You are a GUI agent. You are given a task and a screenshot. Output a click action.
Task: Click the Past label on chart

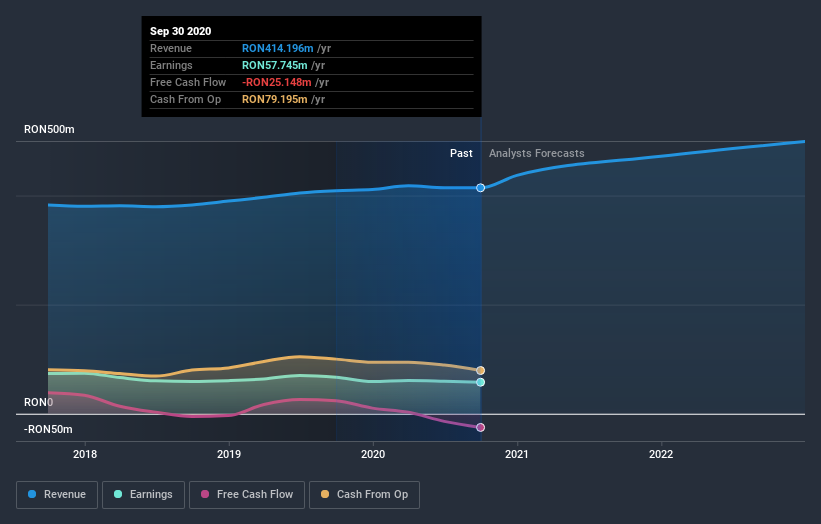[461, 153]
